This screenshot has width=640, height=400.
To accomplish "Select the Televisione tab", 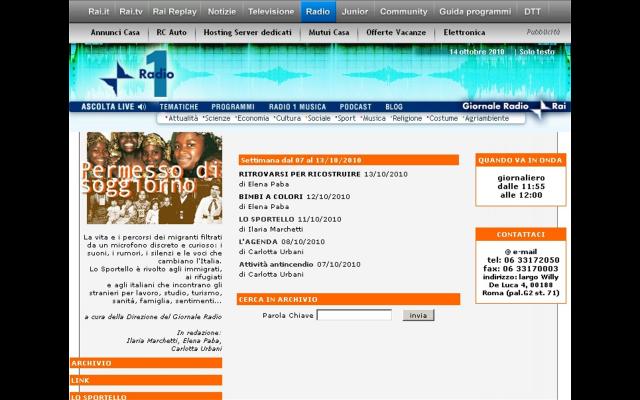I will (271, 11).
